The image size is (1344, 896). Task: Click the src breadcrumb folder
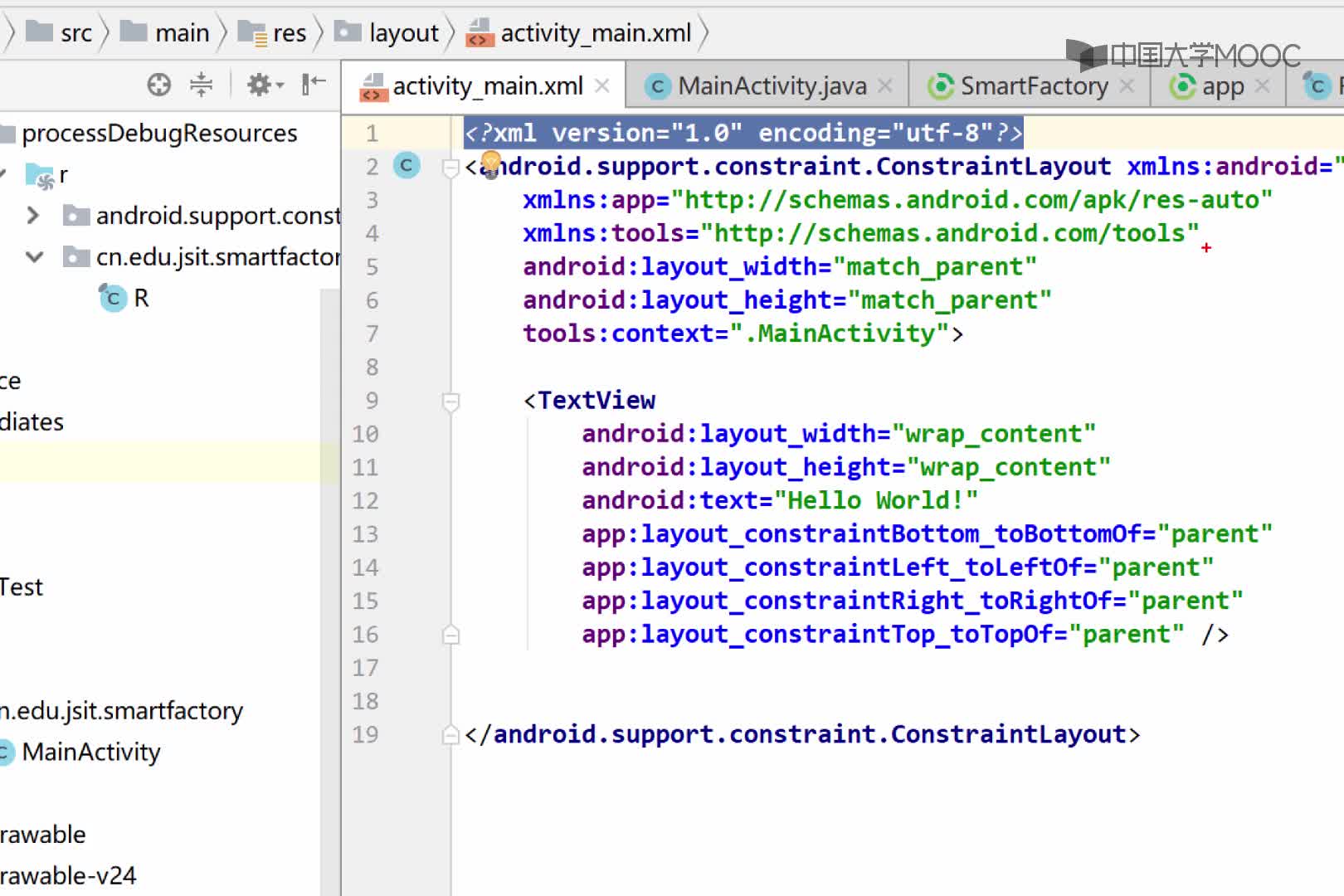pos(59,32)
